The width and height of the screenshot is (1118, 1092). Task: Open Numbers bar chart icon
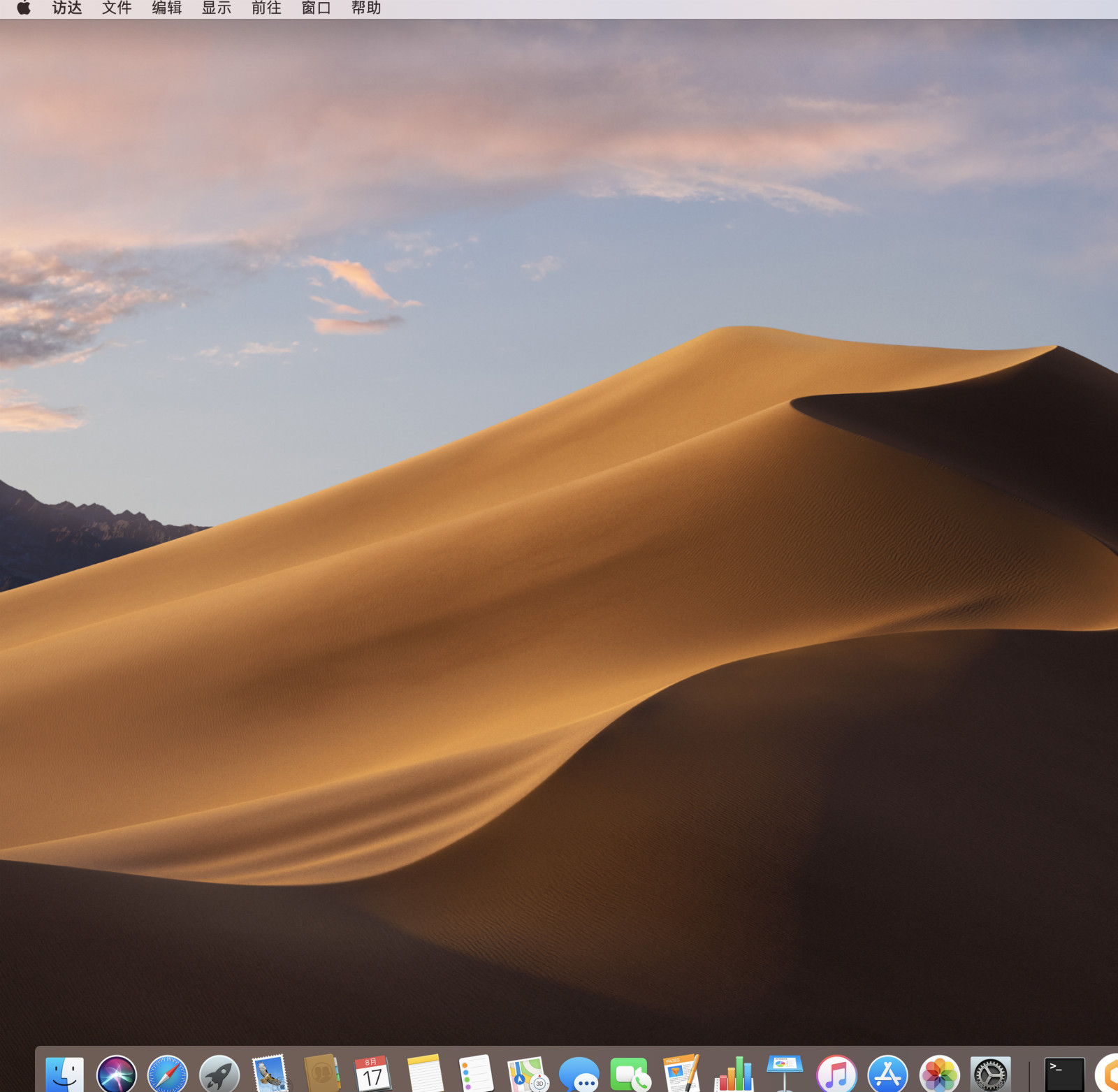click(x=734, y=1074)
